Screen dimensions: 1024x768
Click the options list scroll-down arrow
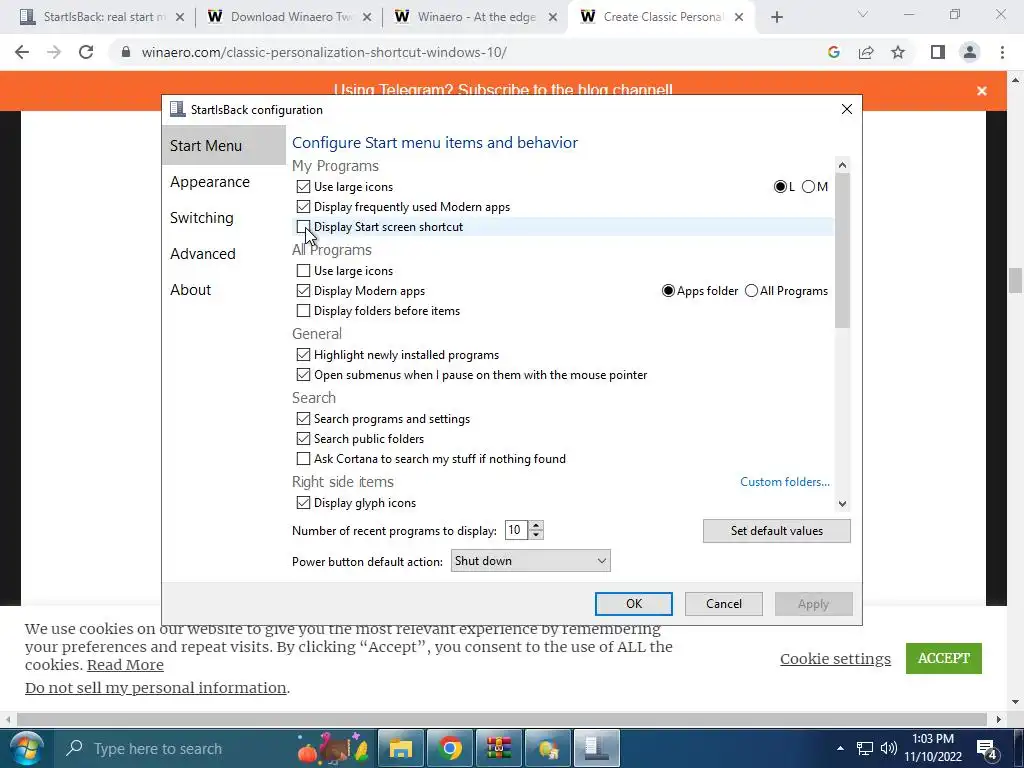tap(842, 504)
